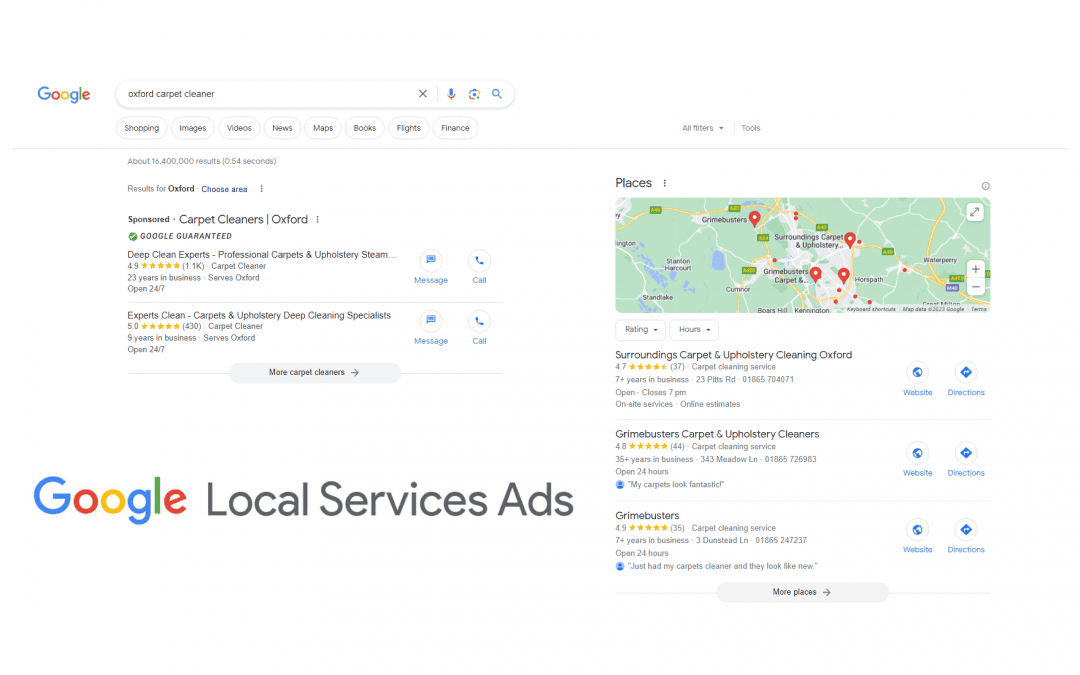Zoom out on the Places map
Viewport: 1080px width, 675px height.
(x=975, y=287)
